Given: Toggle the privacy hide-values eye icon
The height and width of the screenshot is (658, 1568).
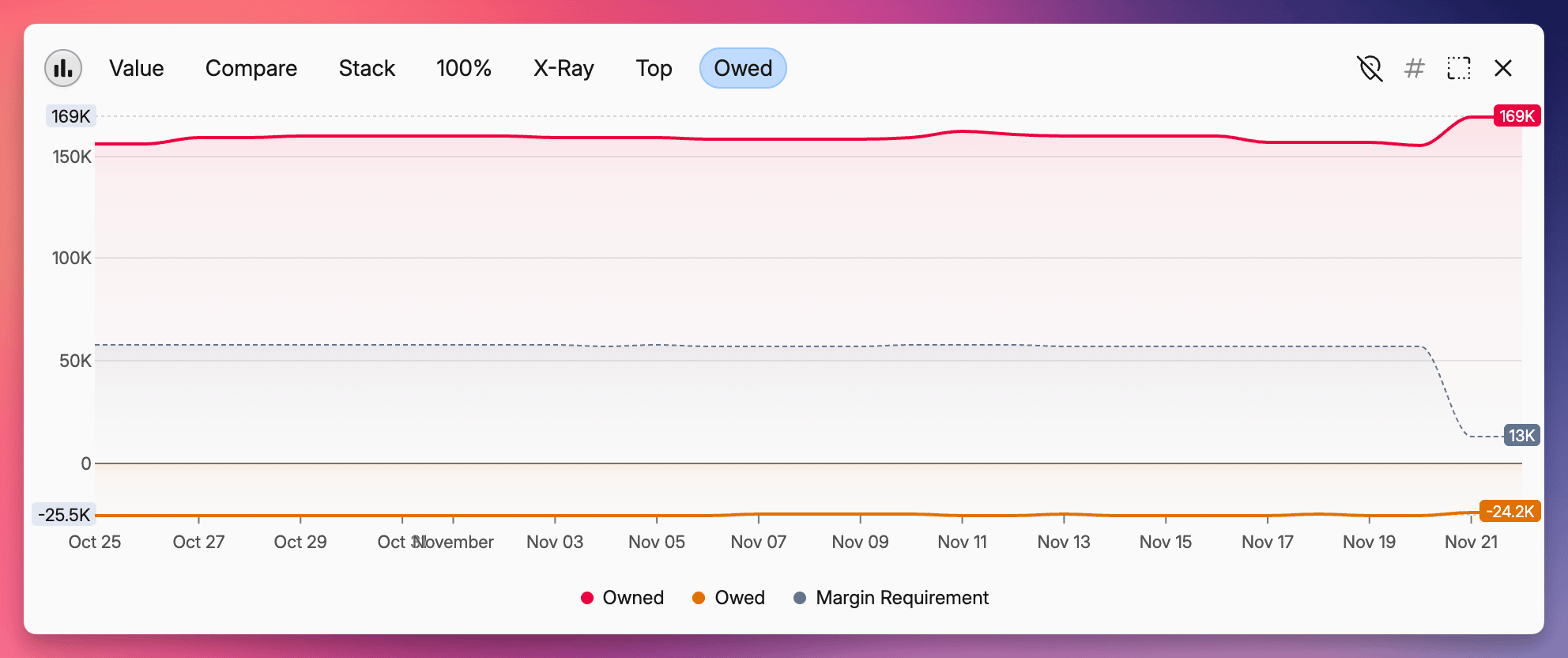Looking at the screenshot, I should pos(1370,68).
